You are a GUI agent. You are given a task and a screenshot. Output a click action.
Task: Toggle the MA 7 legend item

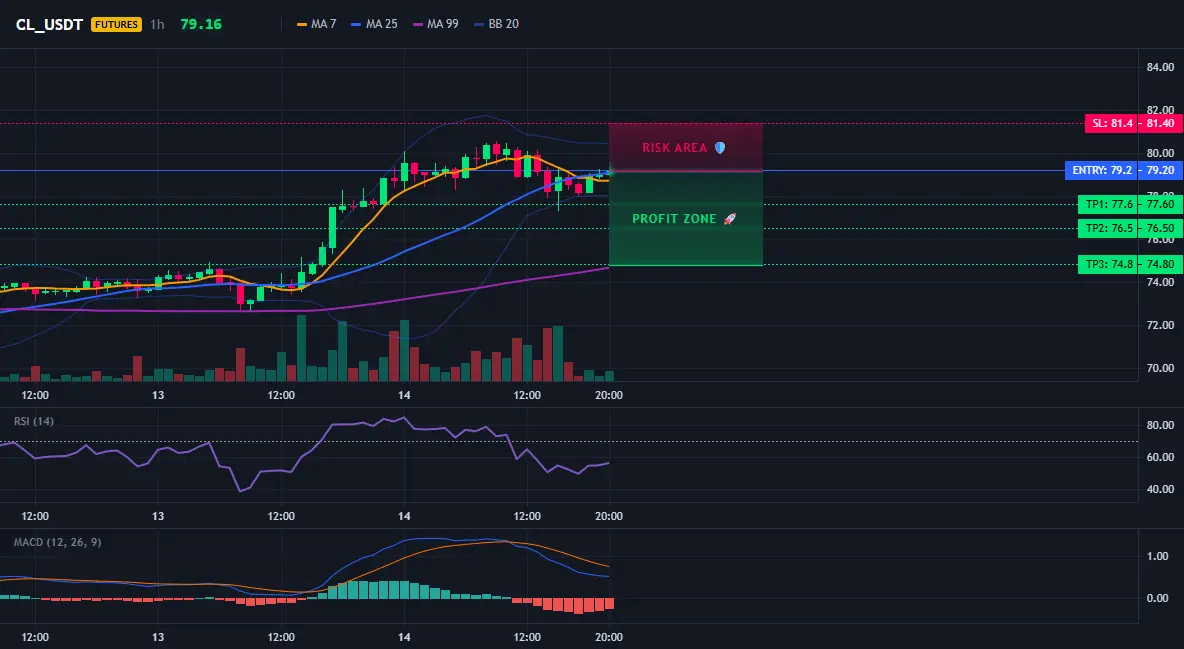coord(317,24)
